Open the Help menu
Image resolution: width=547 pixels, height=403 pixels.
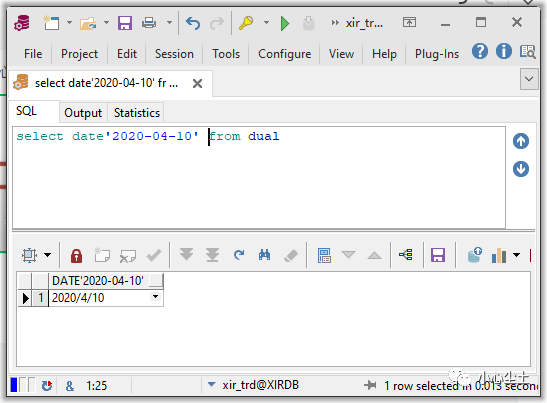click(384, 54)
